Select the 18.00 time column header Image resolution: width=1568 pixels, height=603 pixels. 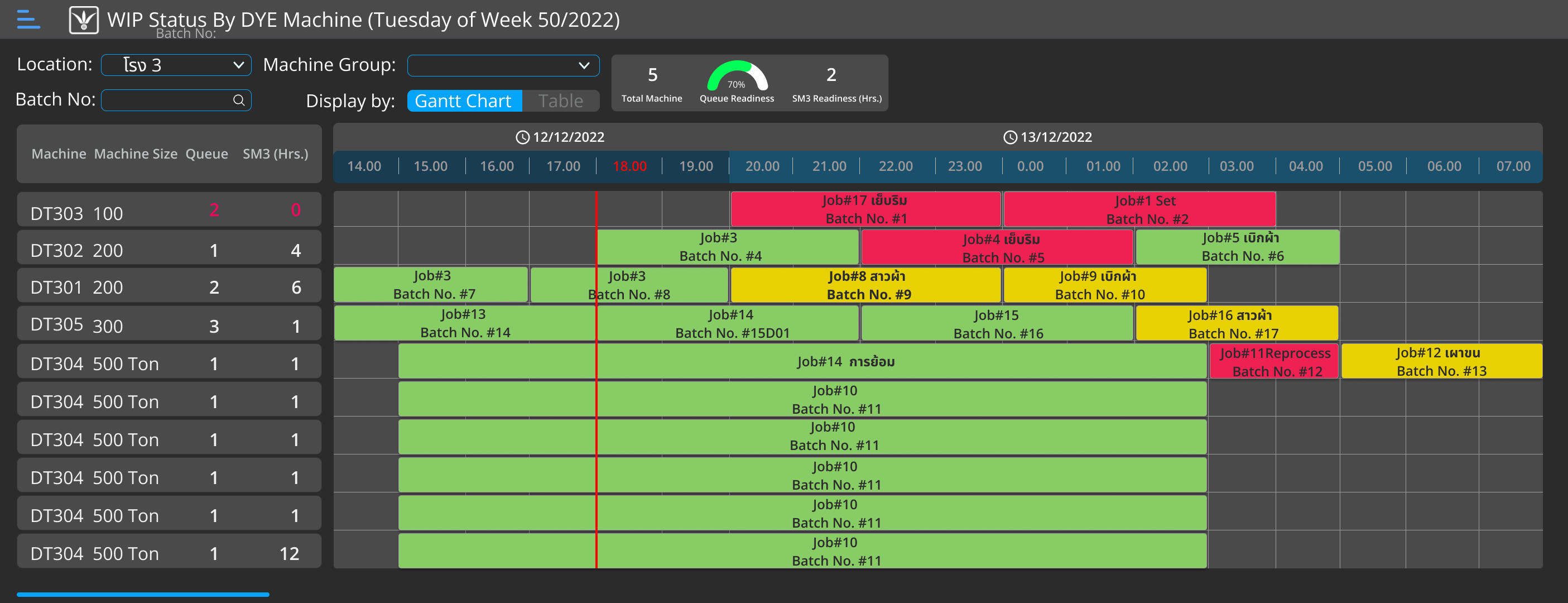tap(629, 166)
